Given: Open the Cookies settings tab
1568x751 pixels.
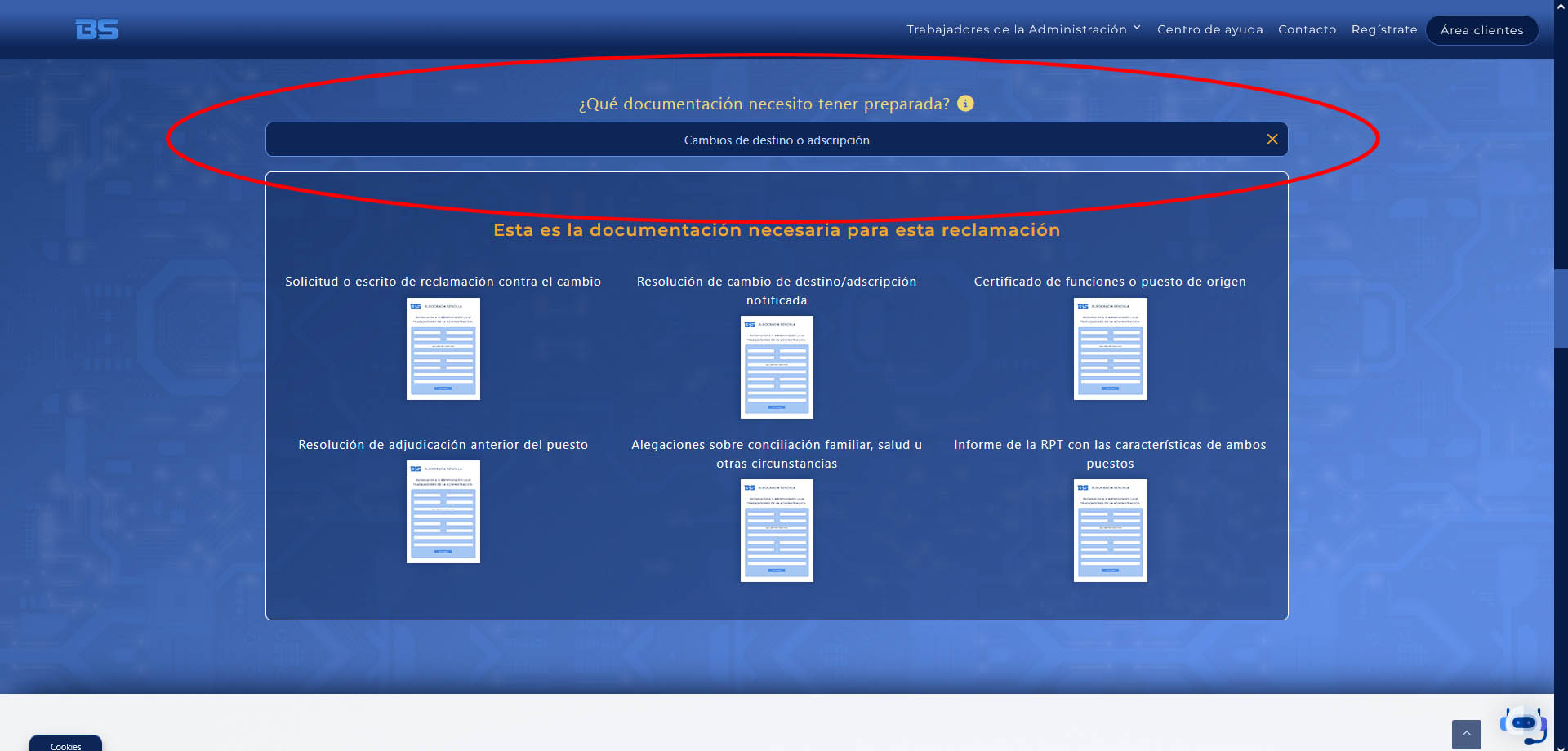Looking at the screenshot, I should pyautogui.click(x=66, y=744).
